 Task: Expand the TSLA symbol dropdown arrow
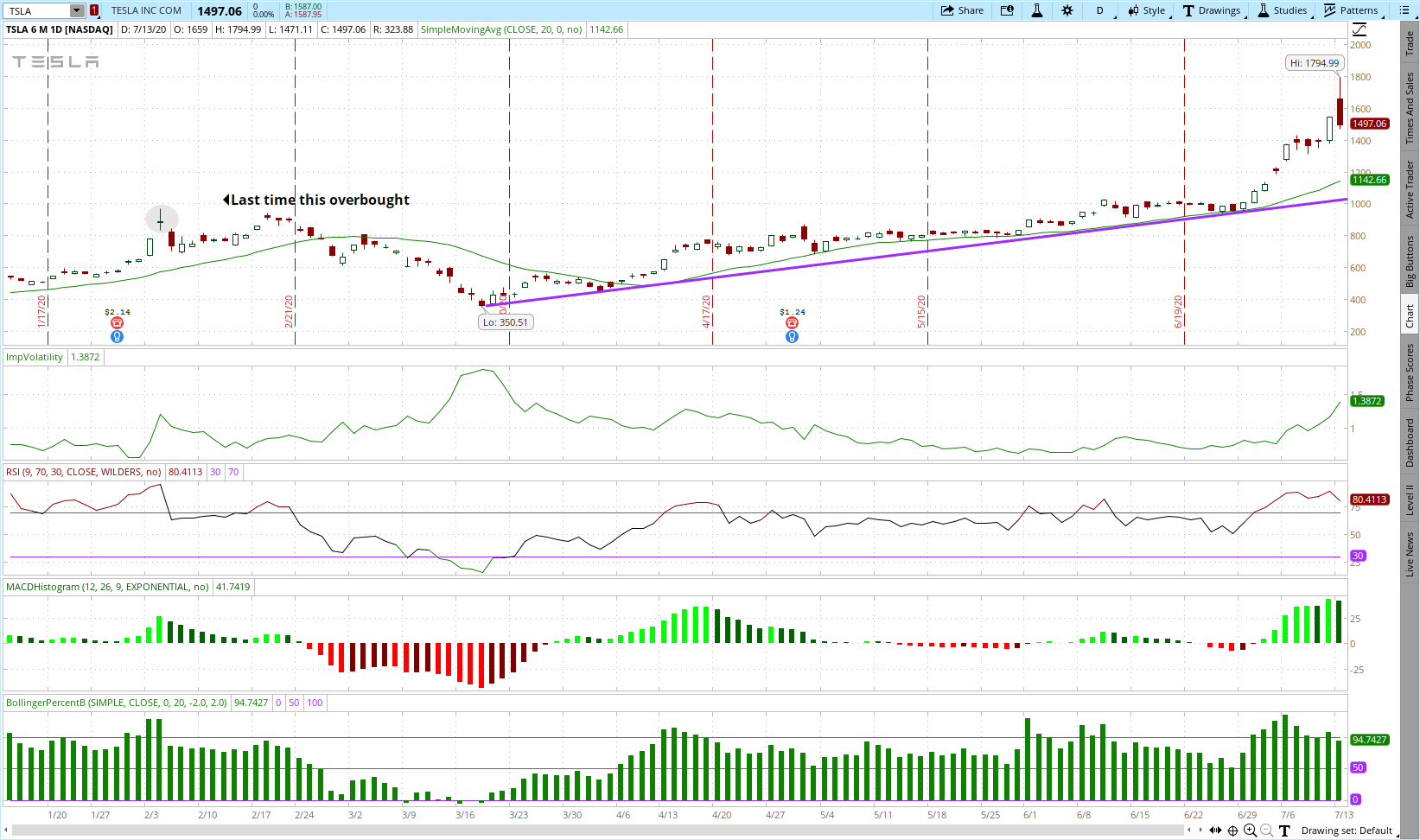pyautogui.click(x=77, y=10)
